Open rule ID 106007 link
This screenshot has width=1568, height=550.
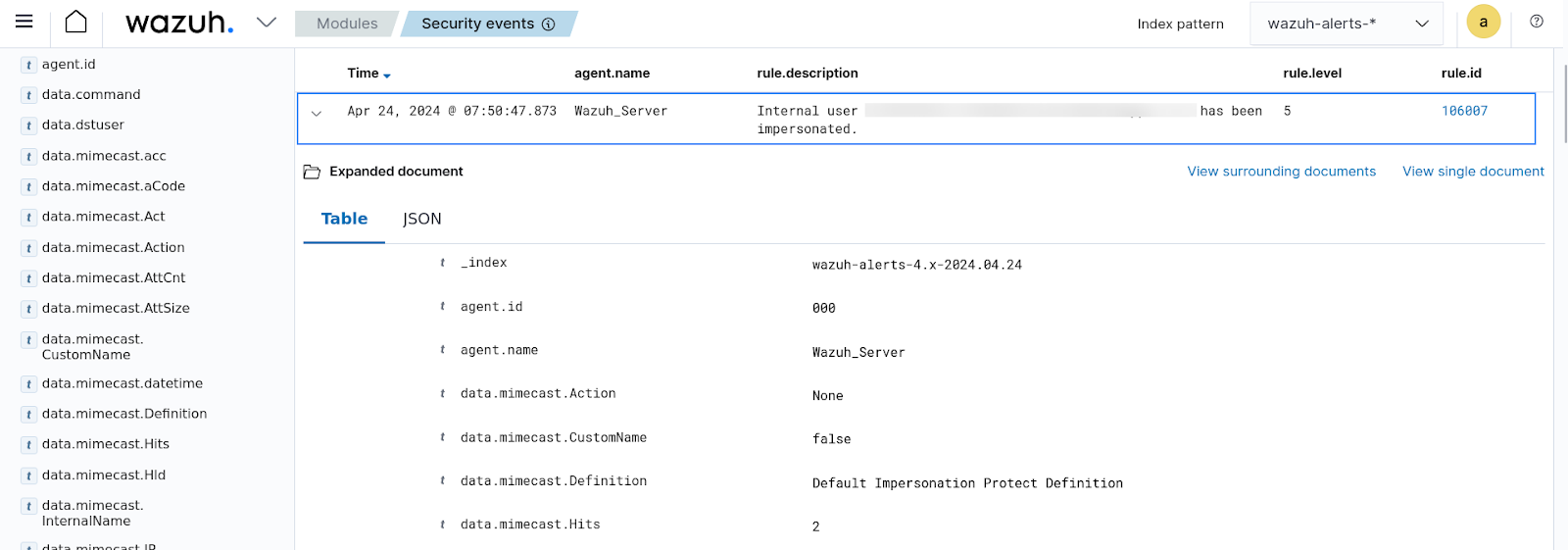point(1463,111)
